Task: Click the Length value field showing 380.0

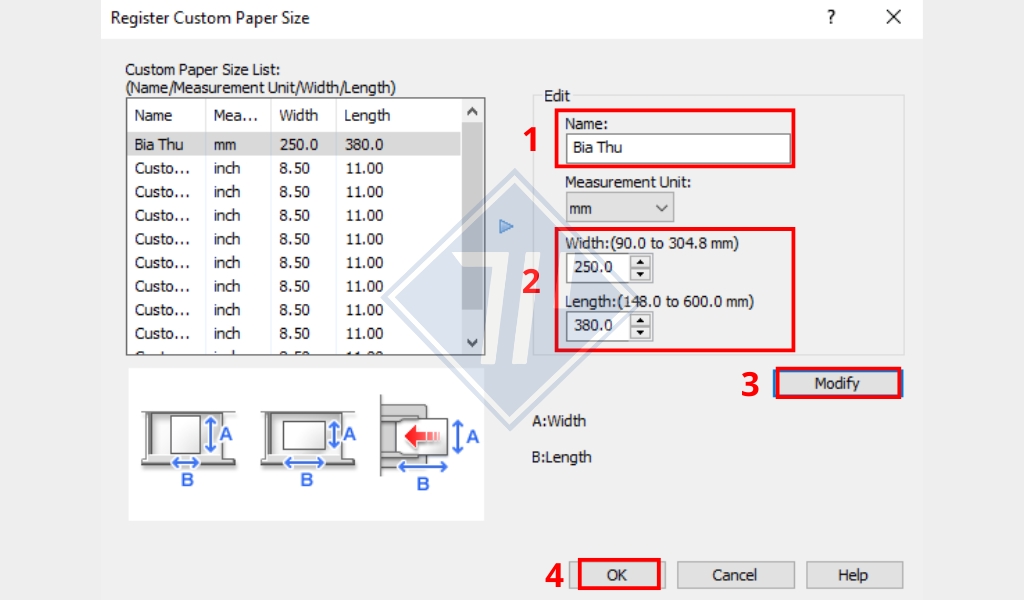Action: [598, 326]
